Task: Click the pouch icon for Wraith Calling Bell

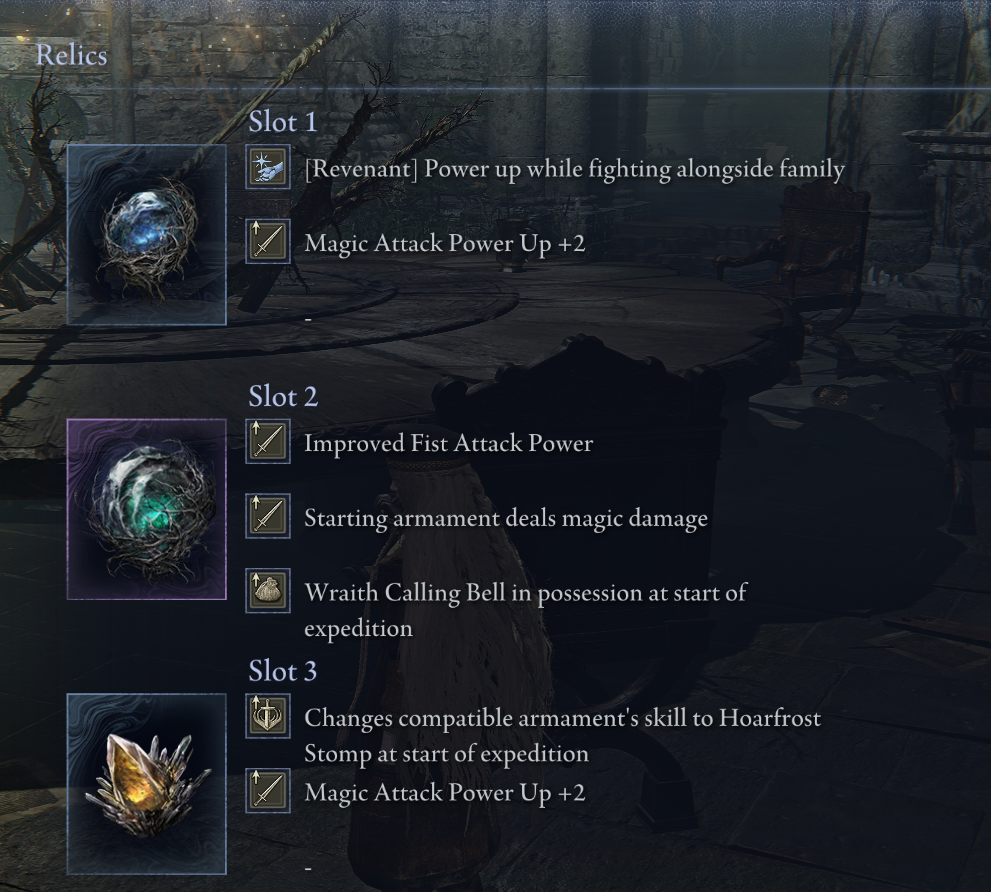Action: point(268,590)
